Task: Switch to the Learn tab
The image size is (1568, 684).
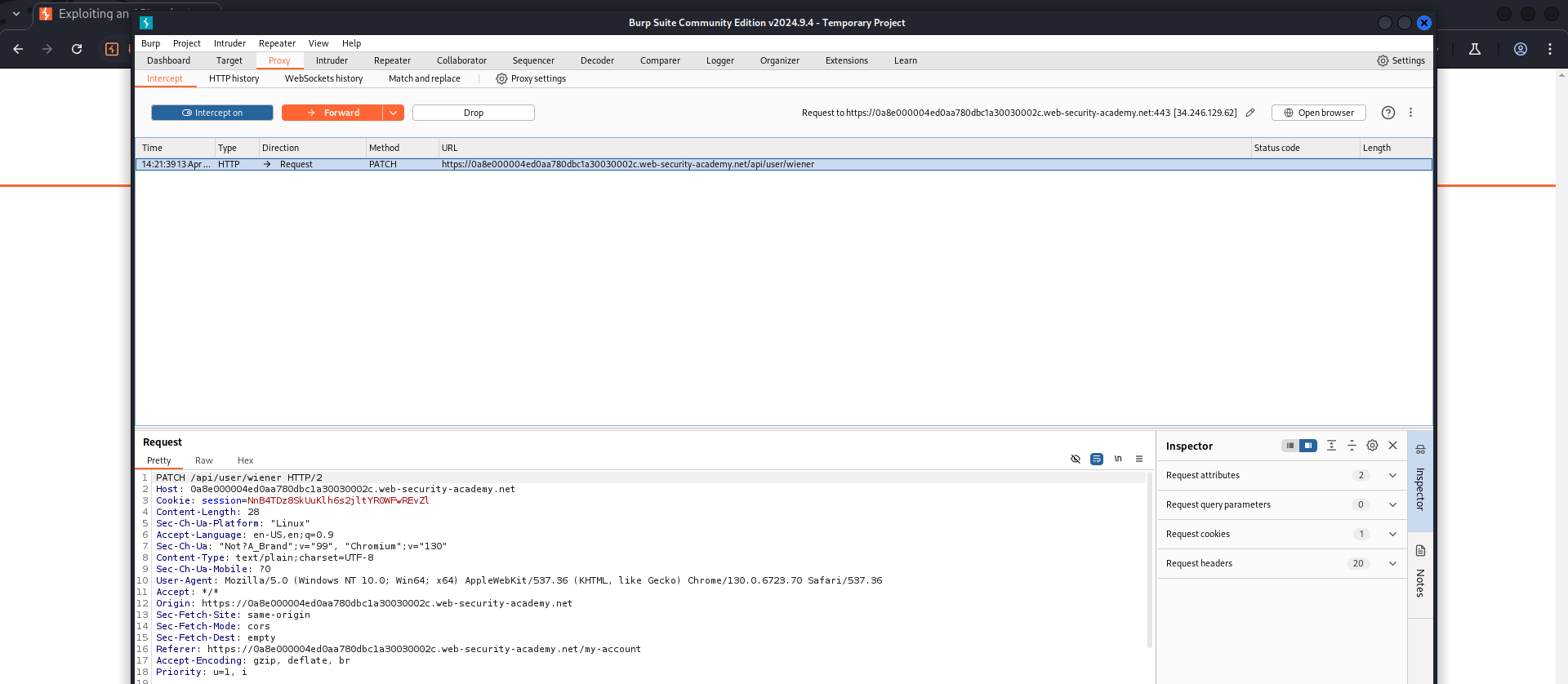Action: [x=906, y=60]
